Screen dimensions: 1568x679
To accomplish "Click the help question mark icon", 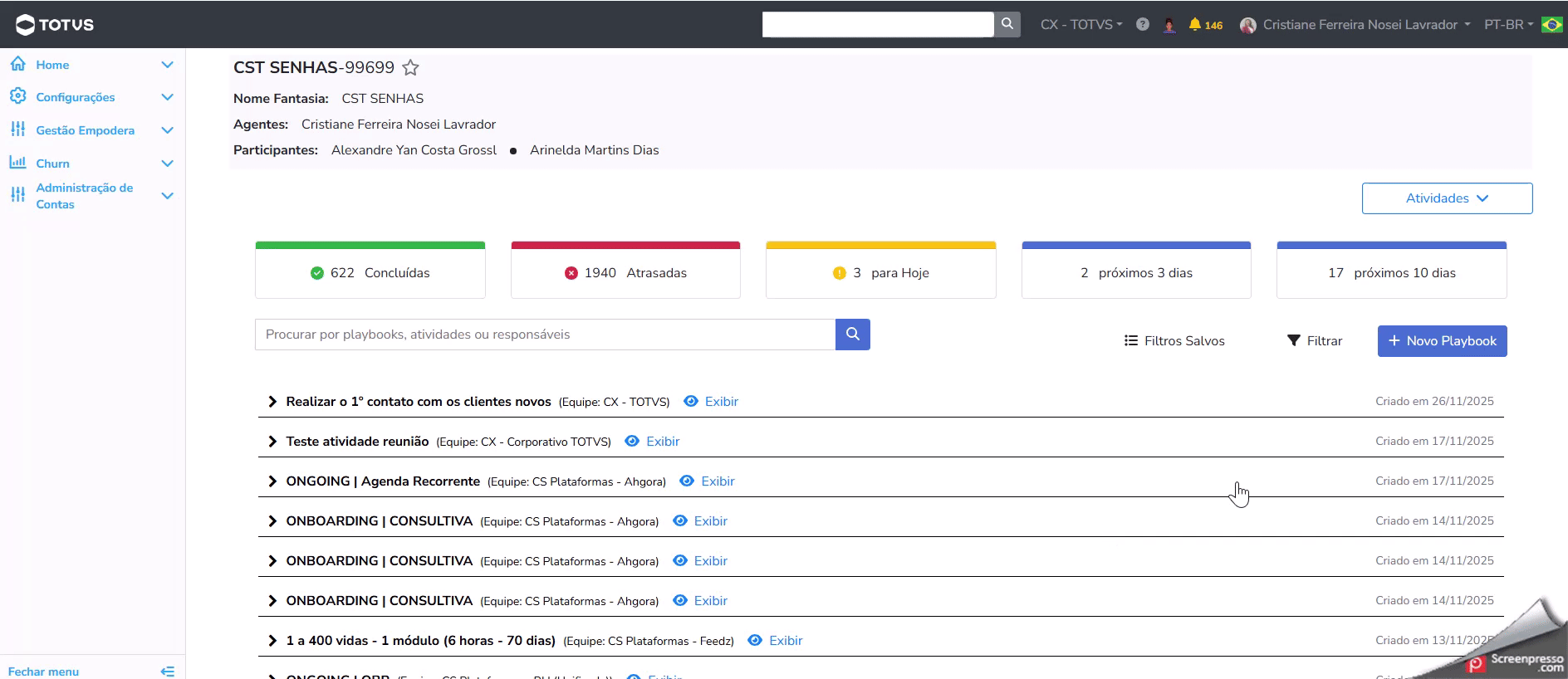I will pos(1143,25).
